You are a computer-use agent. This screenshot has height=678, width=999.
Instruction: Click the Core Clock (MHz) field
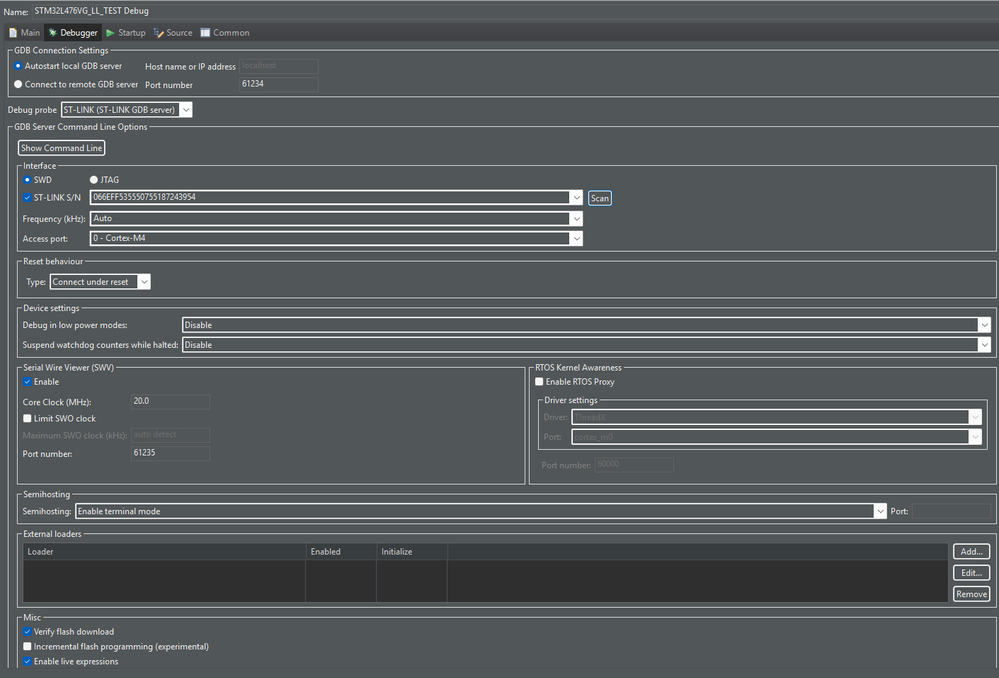(x=170, y=401)
